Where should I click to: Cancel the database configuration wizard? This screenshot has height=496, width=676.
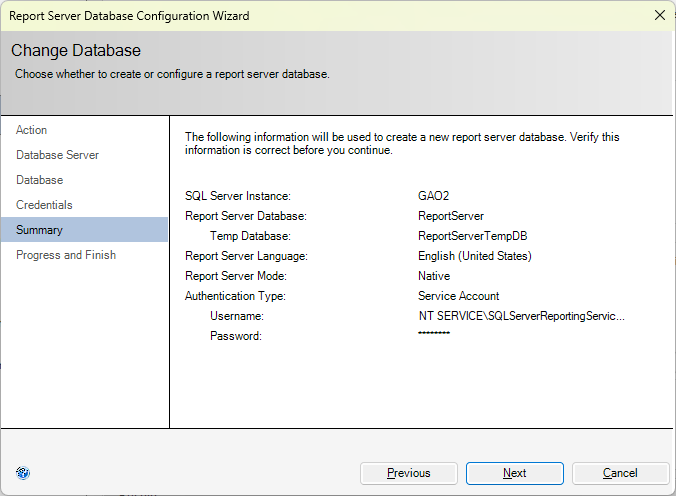coord(620,473)
